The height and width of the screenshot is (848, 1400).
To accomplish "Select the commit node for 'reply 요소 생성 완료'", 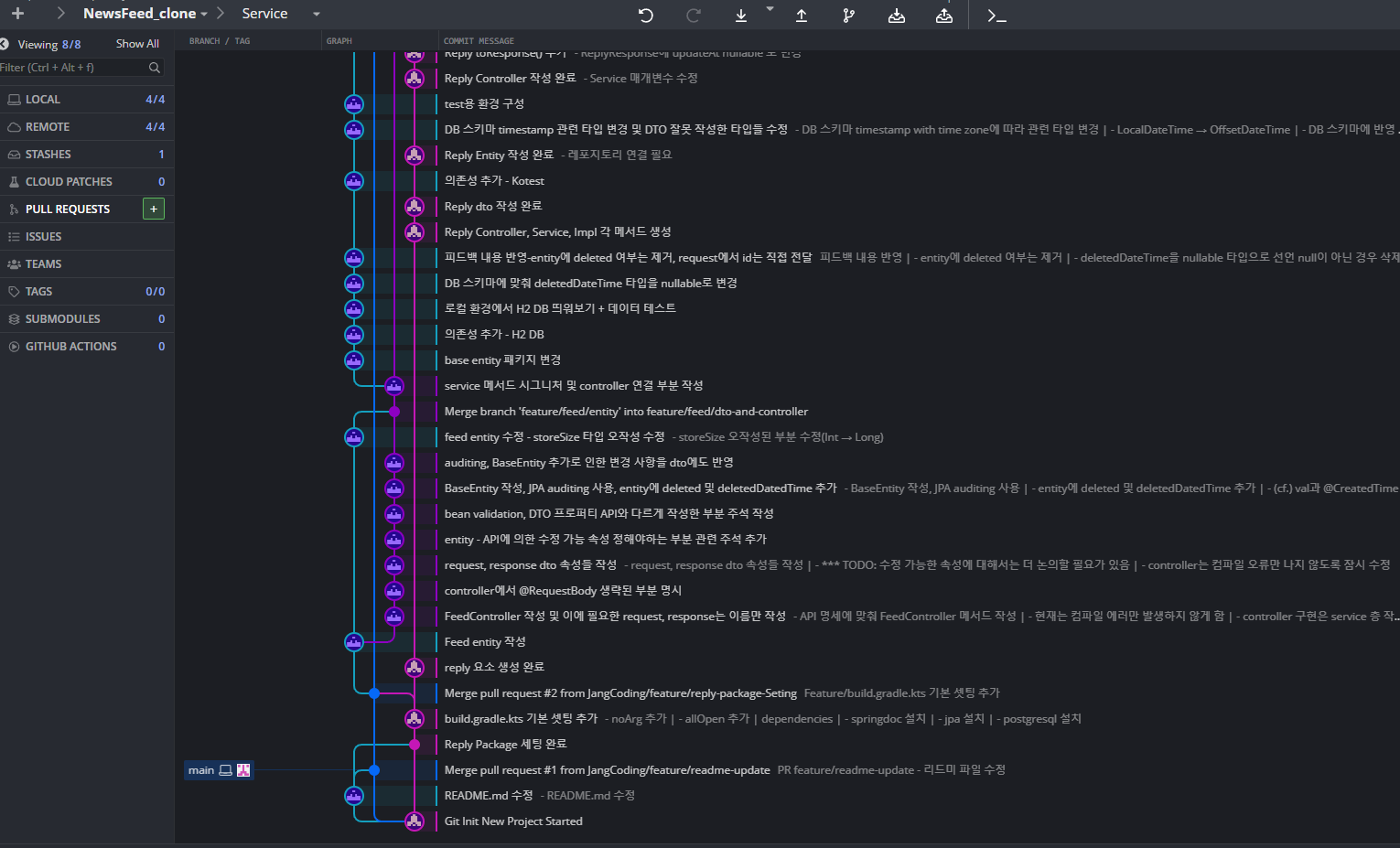I will pyautogui.click(x=415, y=668).
